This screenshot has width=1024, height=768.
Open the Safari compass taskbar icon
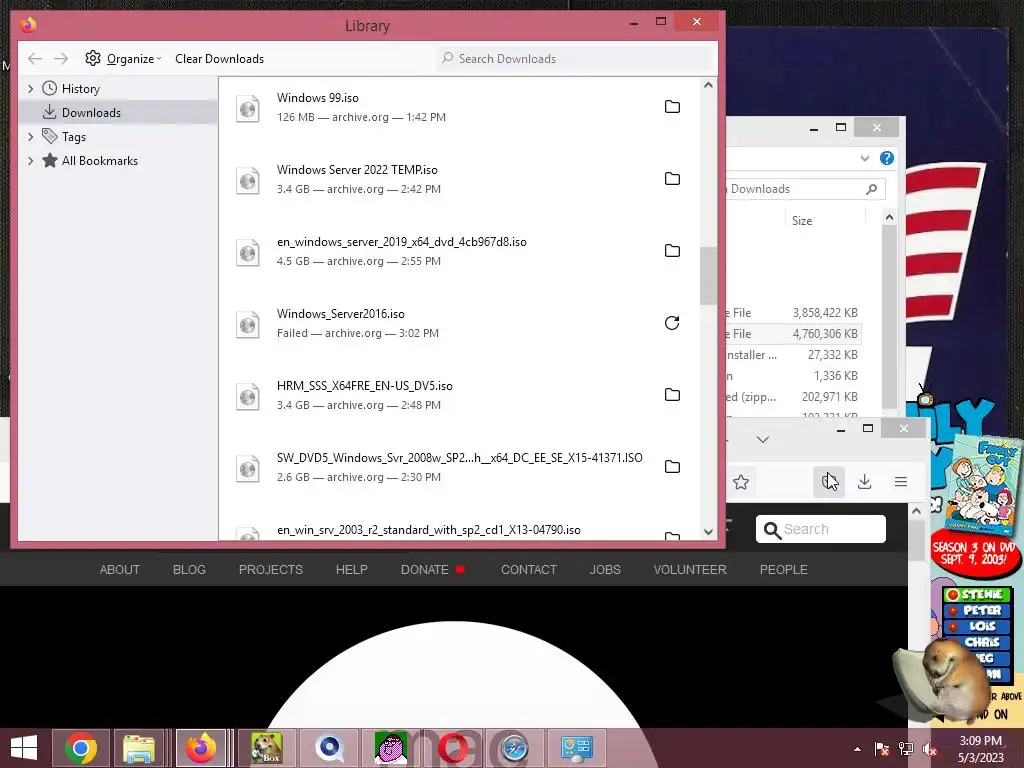coord(514,748)
